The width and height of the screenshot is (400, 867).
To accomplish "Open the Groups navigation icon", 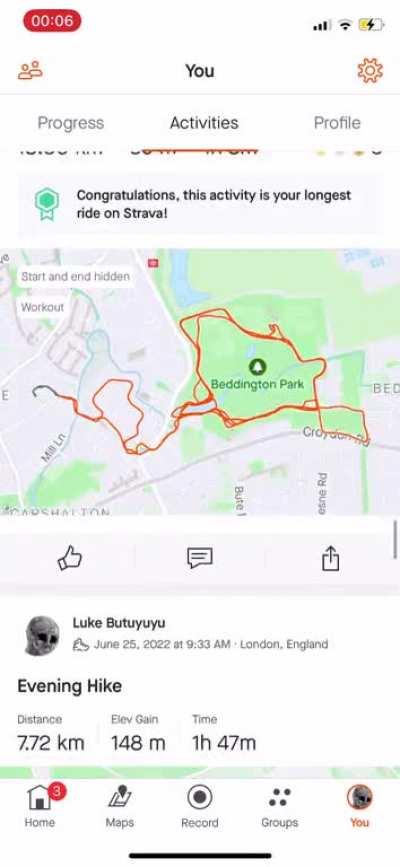I will coord(279,798).
